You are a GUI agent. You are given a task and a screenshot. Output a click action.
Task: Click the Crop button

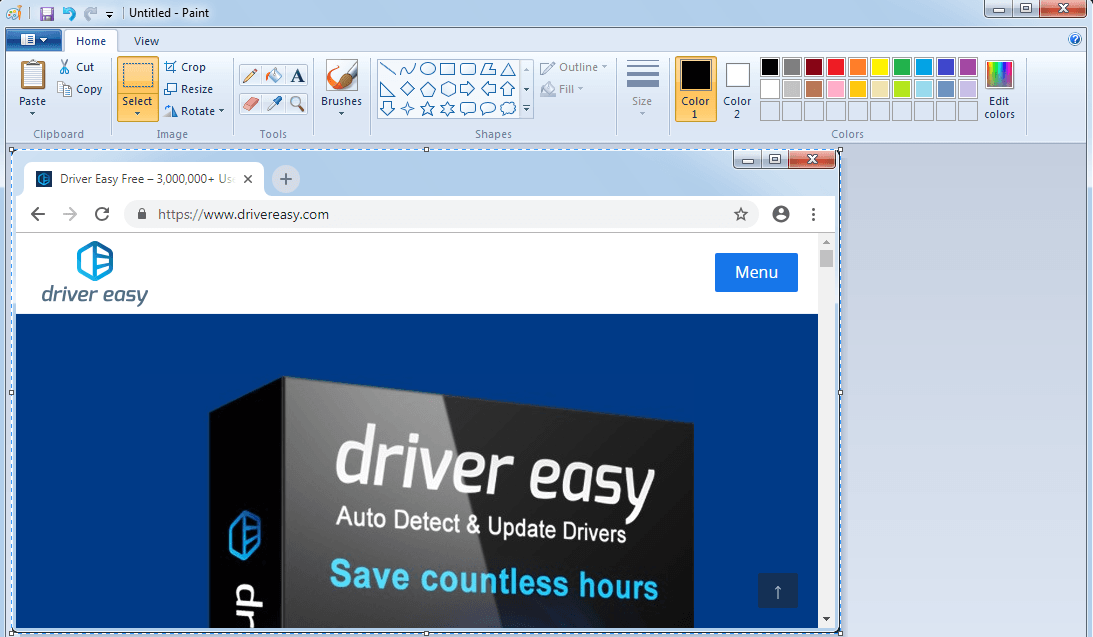point(185,67)
